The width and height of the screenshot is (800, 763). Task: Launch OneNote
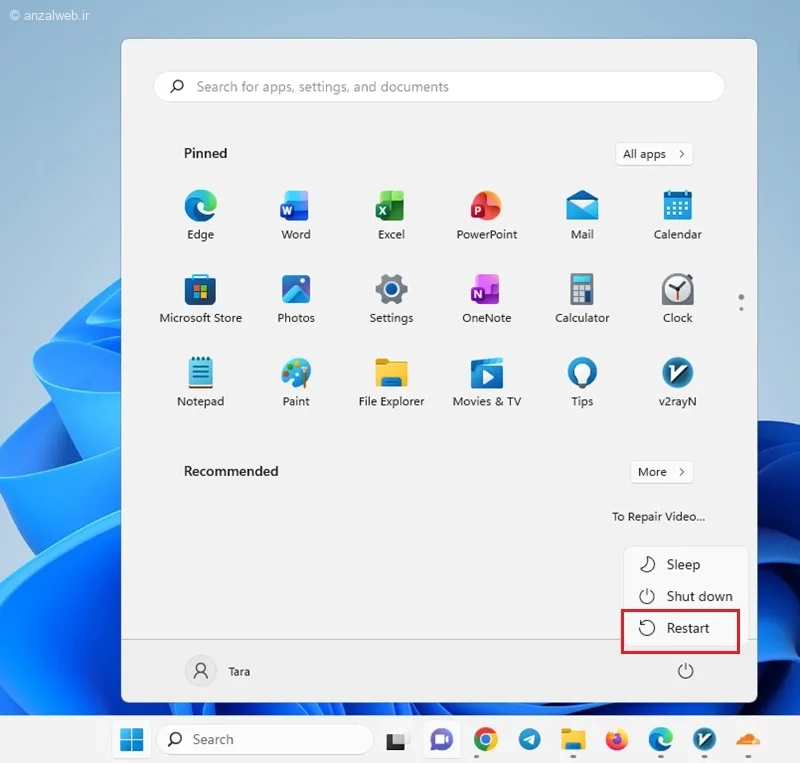click(487, 298)
